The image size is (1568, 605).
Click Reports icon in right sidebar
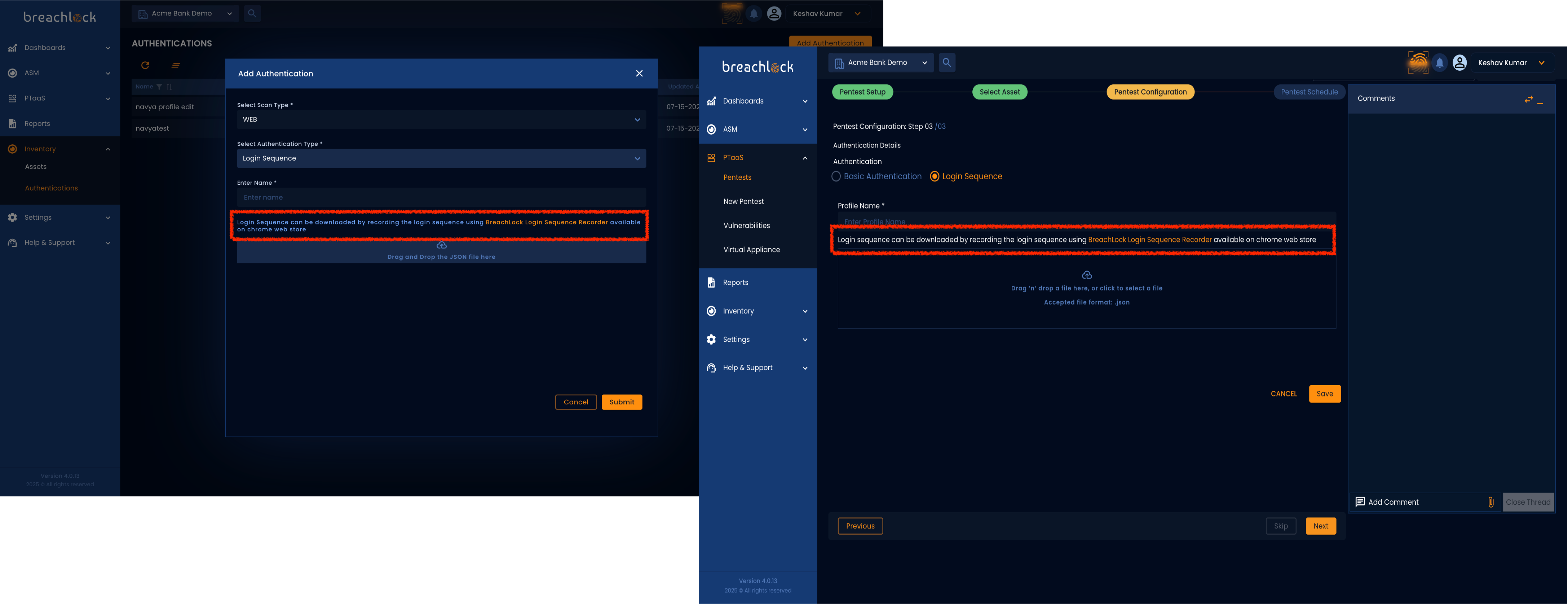[711, 283]
